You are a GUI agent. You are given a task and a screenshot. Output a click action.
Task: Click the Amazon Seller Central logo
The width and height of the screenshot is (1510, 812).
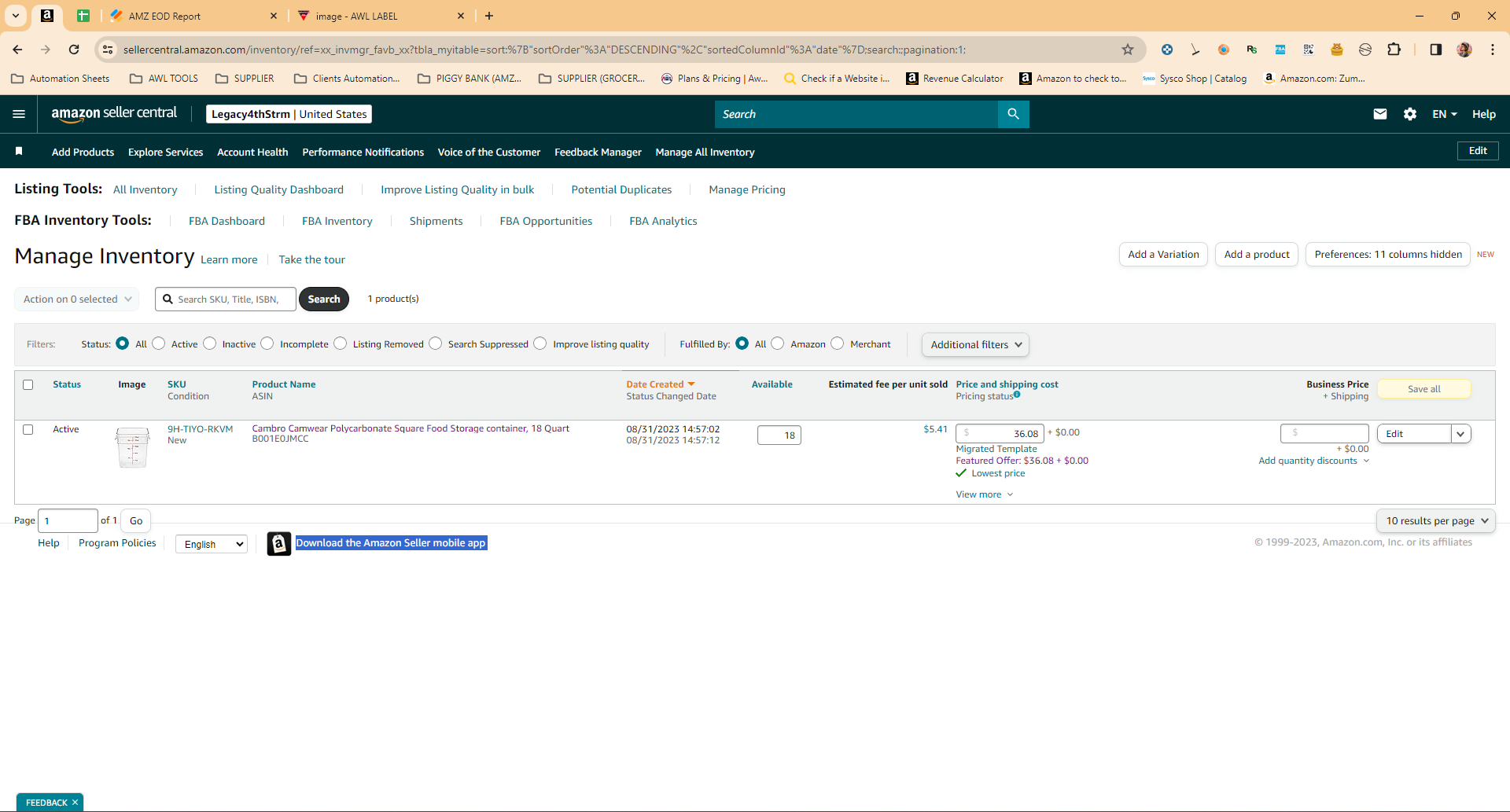(x=114, y=114)
